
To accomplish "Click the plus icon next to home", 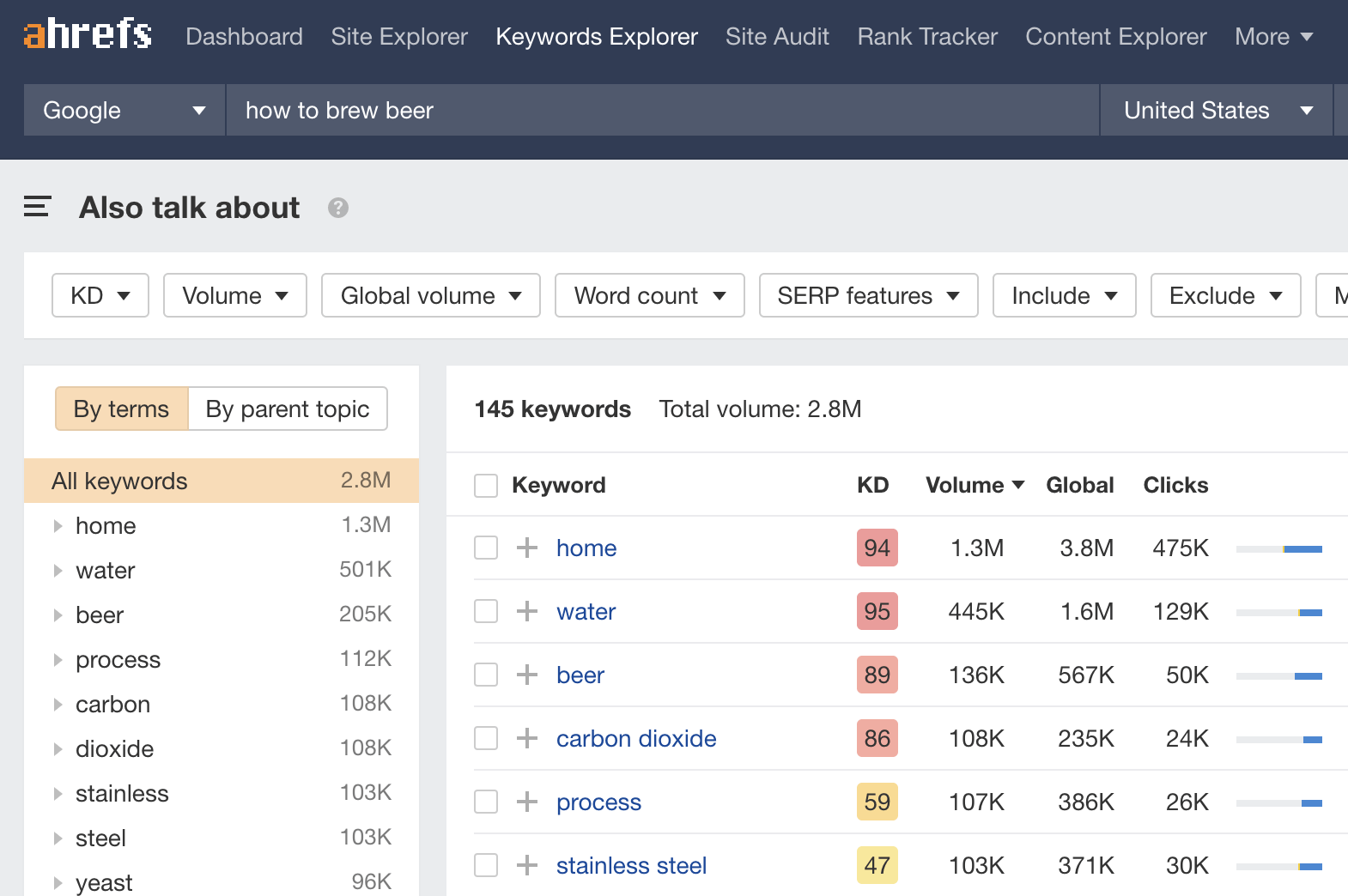I will coord(527,548).
